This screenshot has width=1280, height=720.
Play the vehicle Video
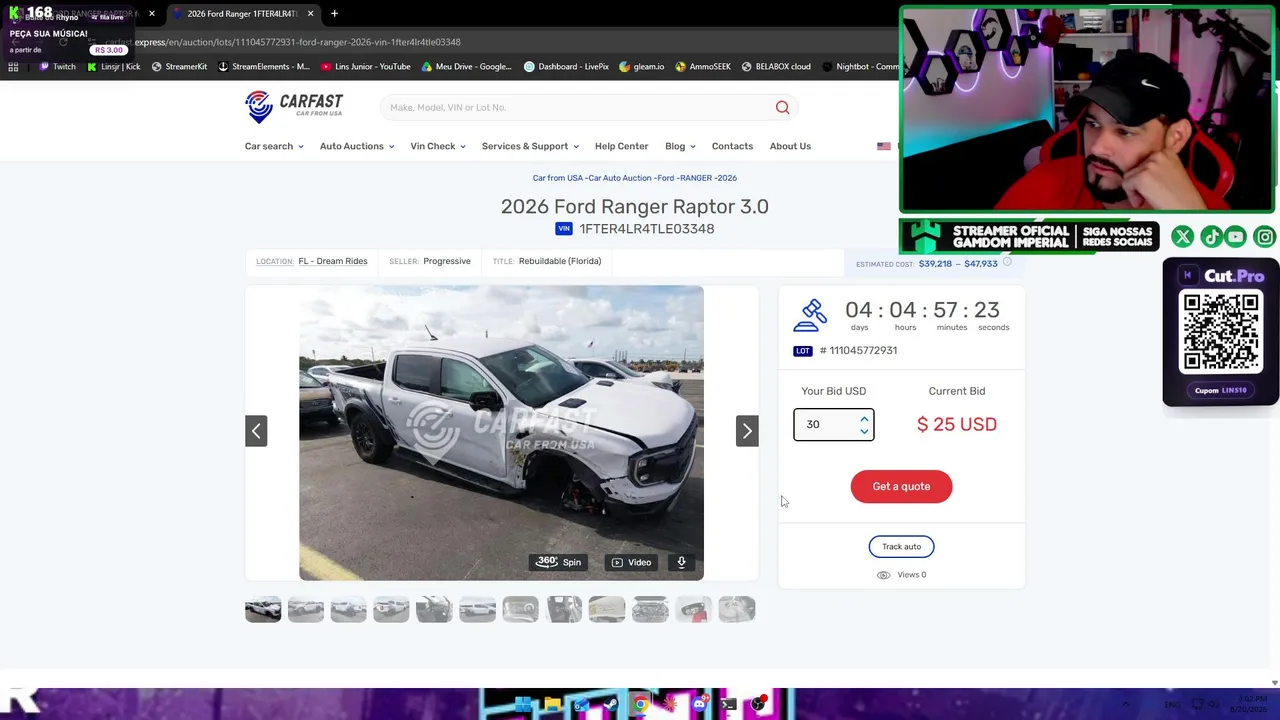click(x=631, y=562)
